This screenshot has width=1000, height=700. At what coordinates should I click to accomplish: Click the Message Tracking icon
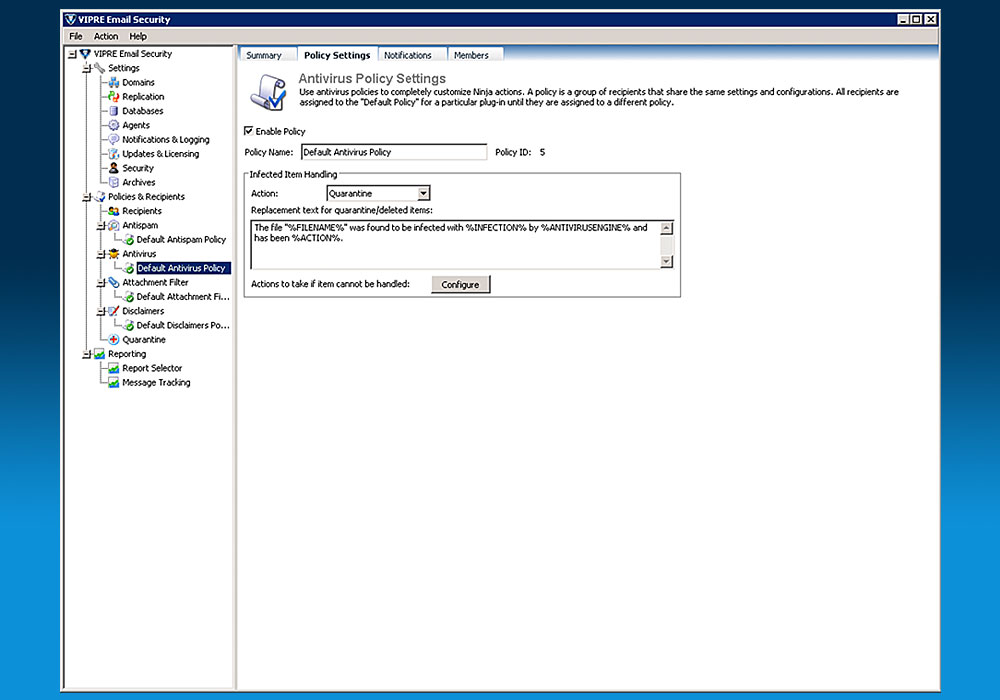pyautogui.click(x=114, y=383)
